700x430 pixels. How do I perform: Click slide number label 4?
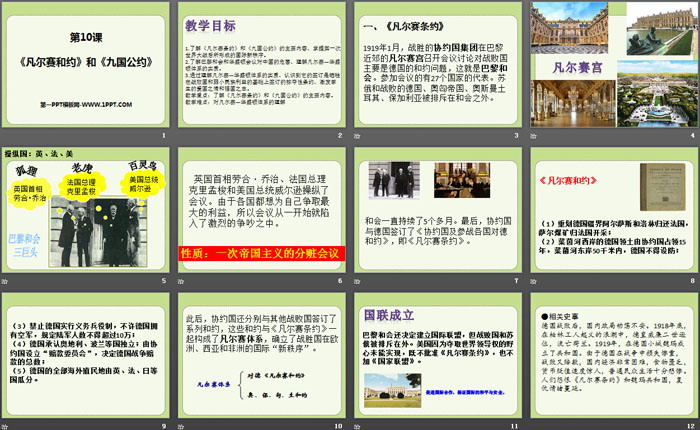point(692,135)
